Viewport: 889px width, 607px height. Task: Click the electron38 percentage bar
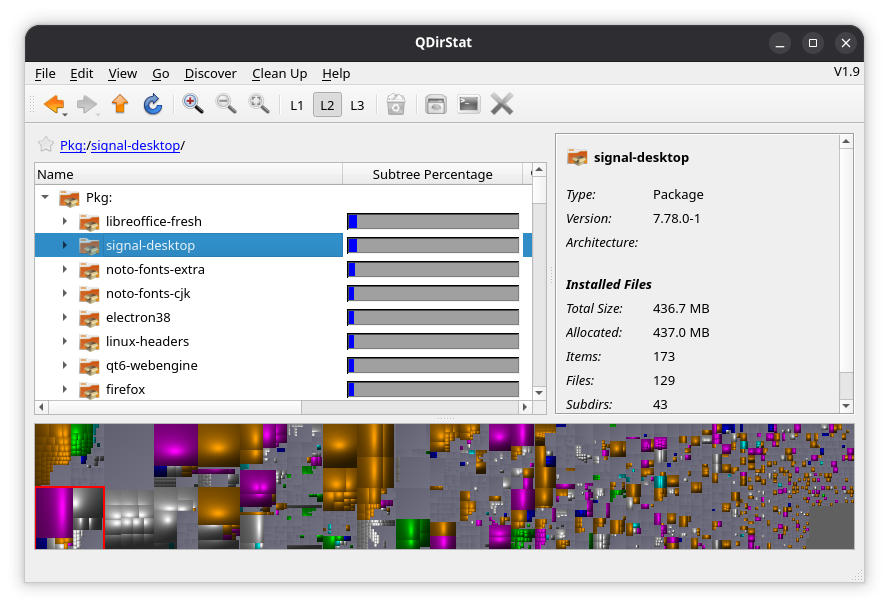433,317
